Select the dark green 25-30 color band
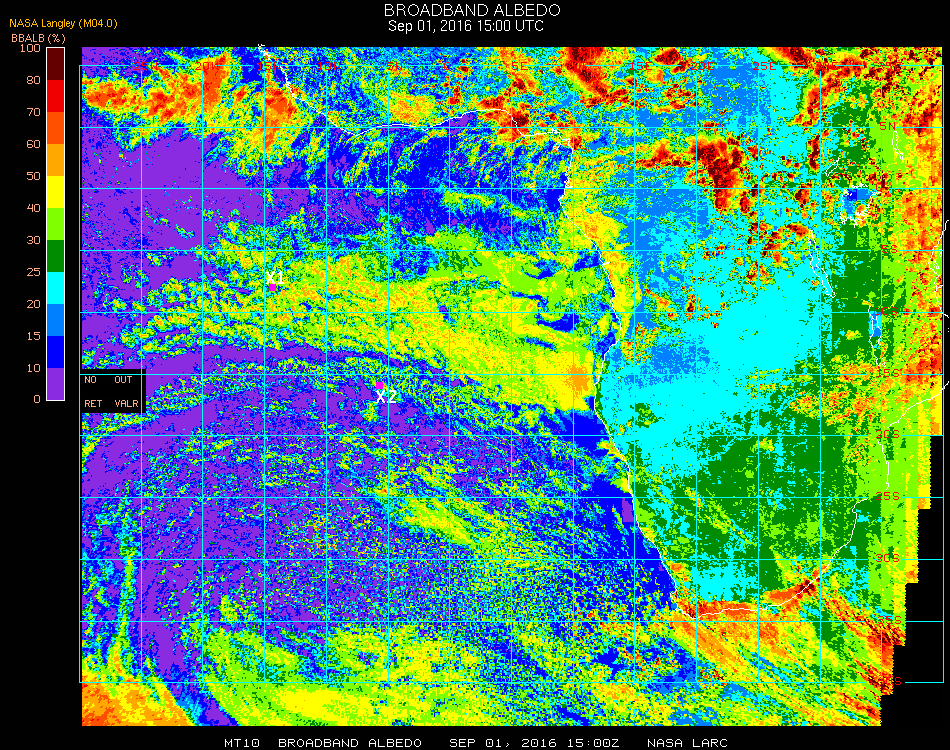 coord(56,256)
